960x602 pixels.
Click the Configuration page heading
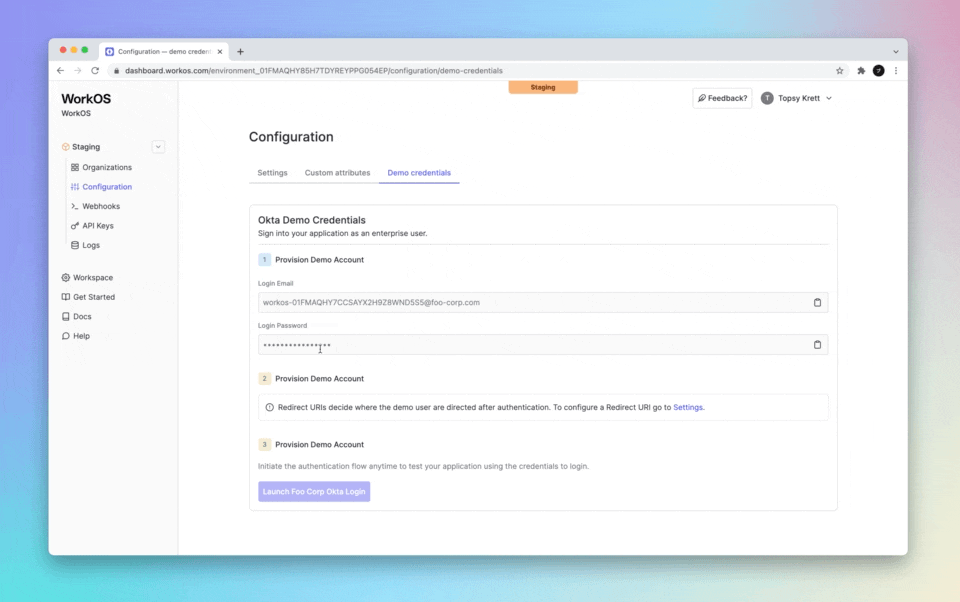pos(291,137)
